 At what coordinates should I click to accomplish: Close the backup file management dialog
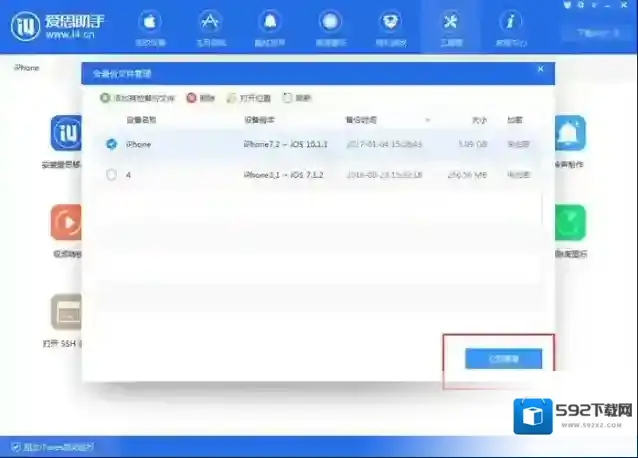coord(541,70)
